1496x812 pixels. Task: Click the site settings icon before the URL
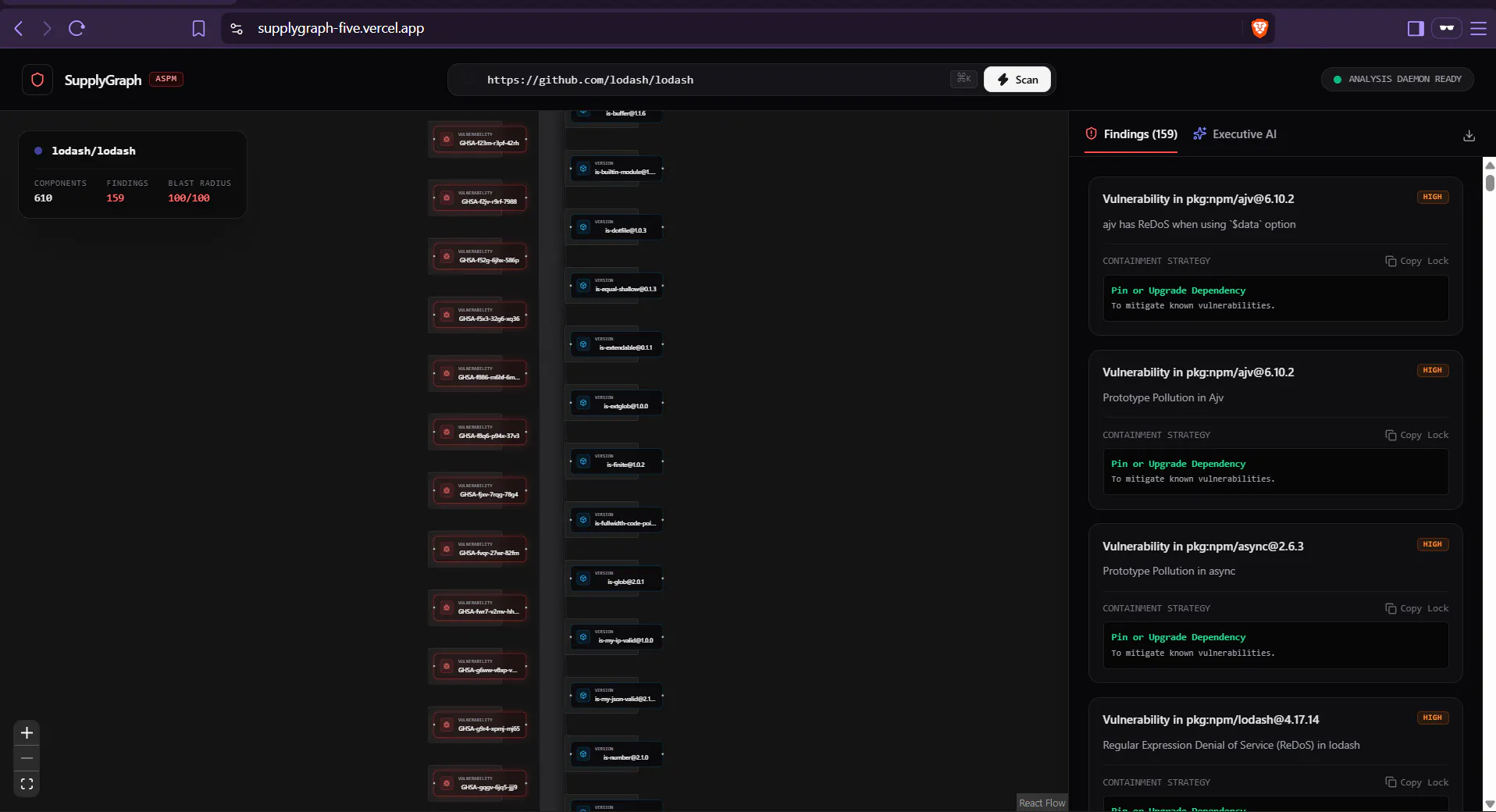point(237,28)
